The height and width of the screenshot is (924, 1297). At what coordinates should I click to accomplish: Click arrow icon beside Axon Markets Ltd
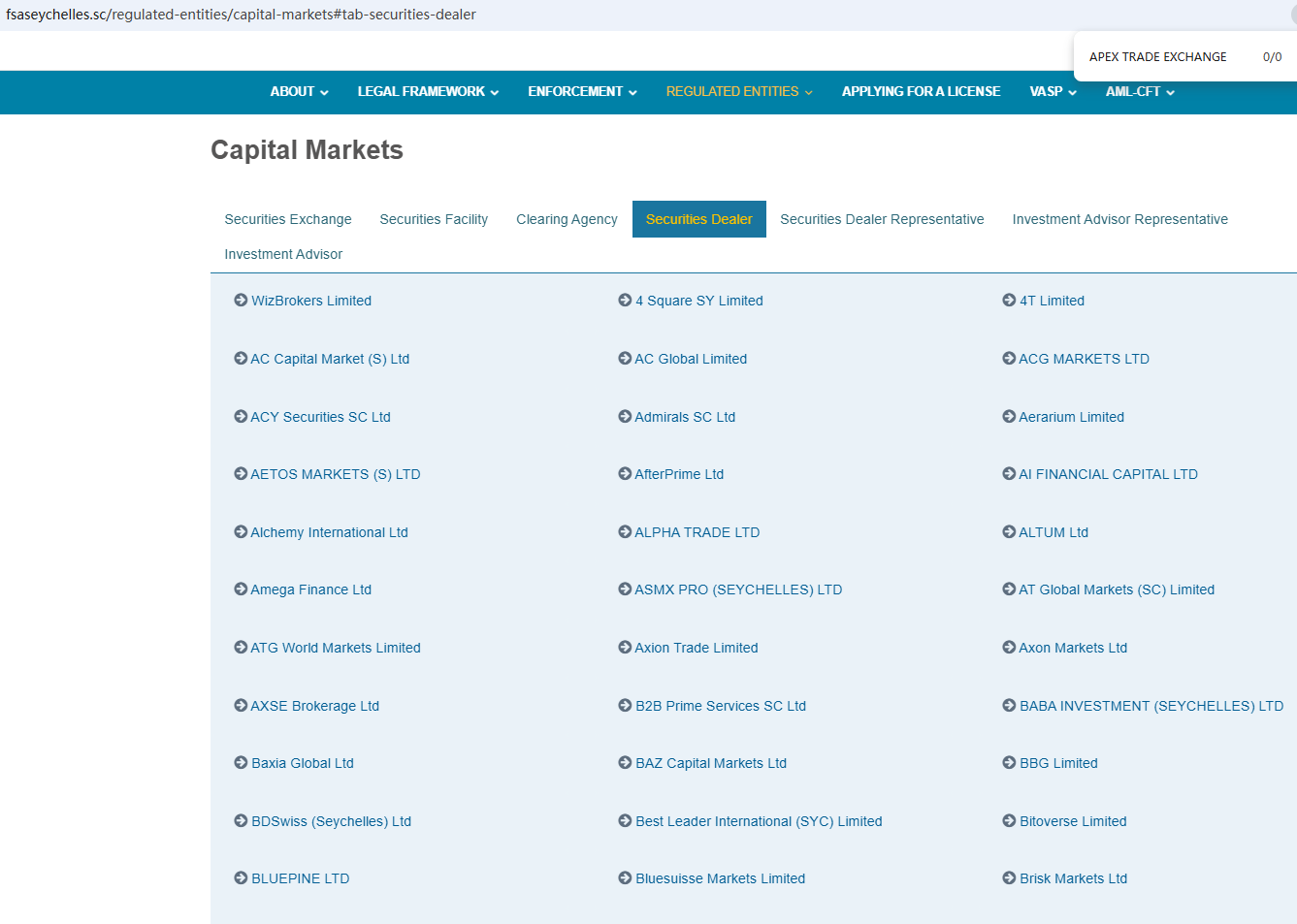point(1009,648)
